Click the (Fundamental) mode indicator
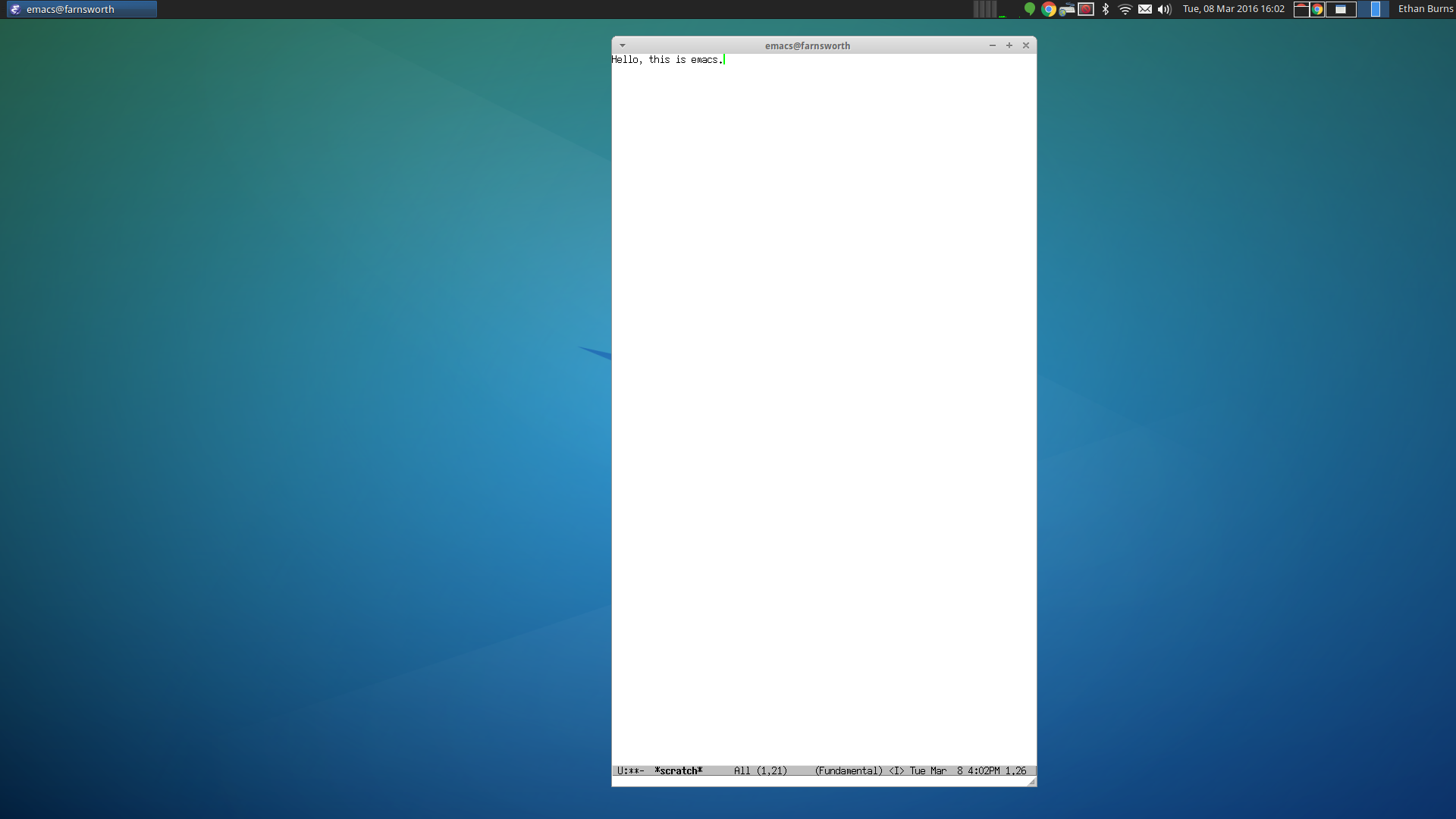The image size is (1456, 819). point(849,770)
